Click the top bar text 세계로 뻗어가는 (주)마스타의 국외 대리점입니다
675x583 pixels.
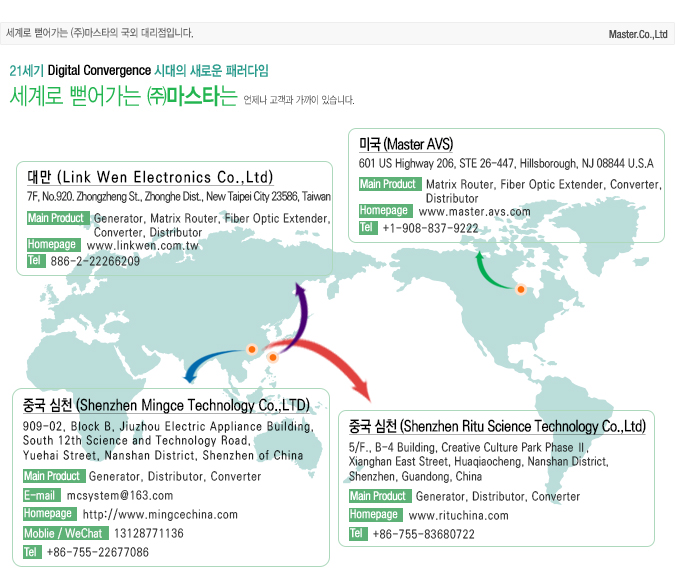point(99,33)
